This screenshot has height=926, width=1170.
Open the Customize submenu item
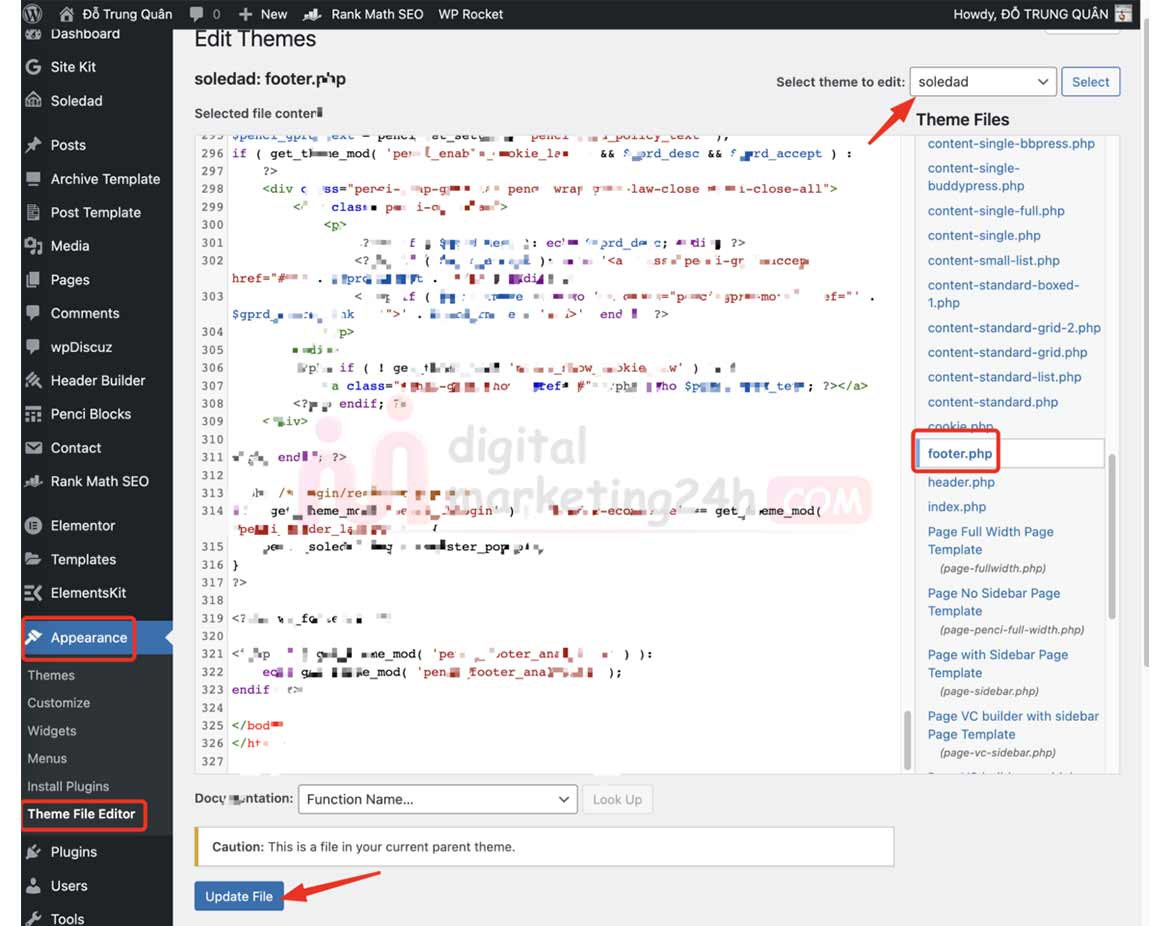click(x=58, y=702)
